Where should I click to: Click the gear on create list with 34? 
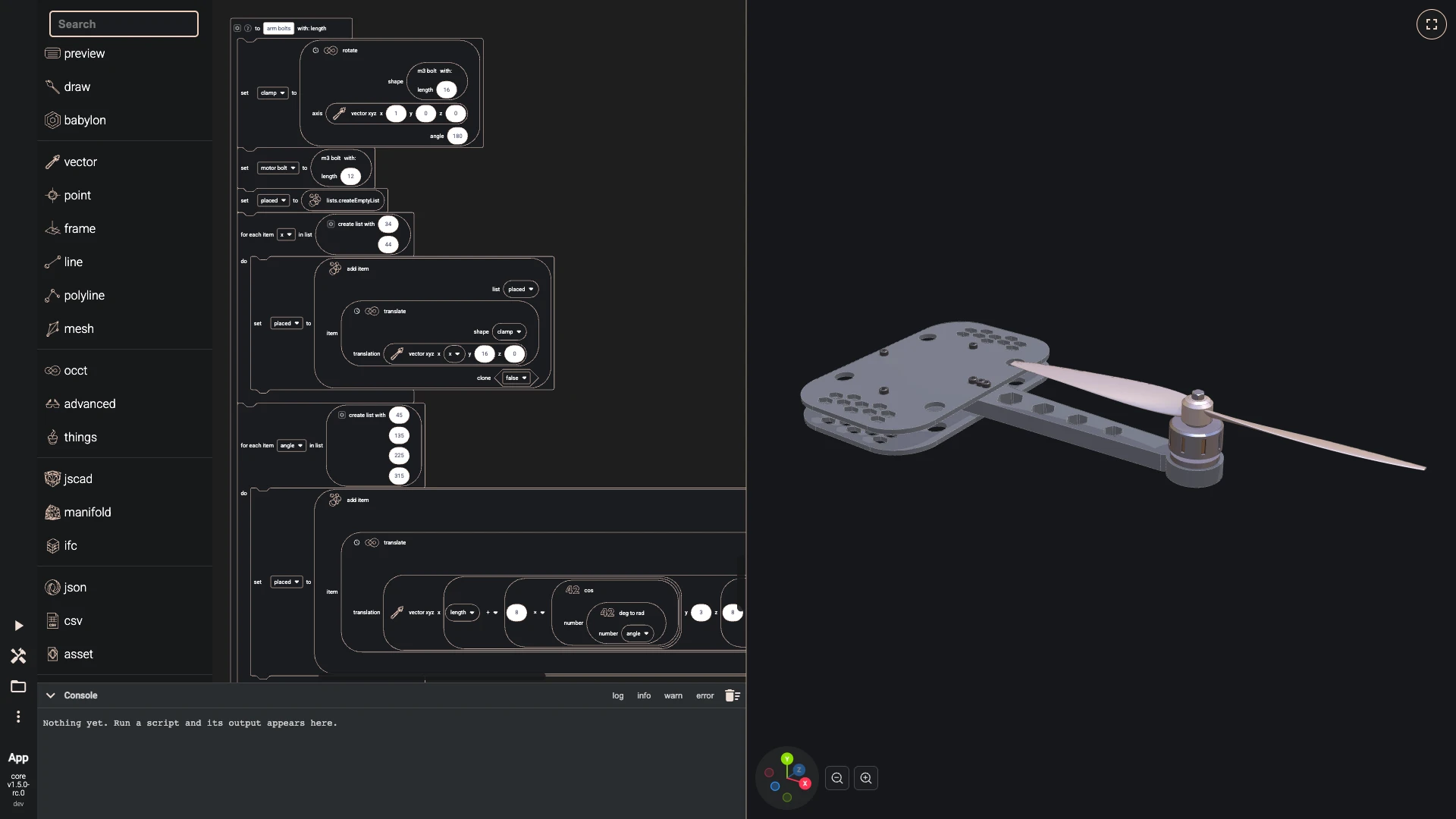coord(331,224)
